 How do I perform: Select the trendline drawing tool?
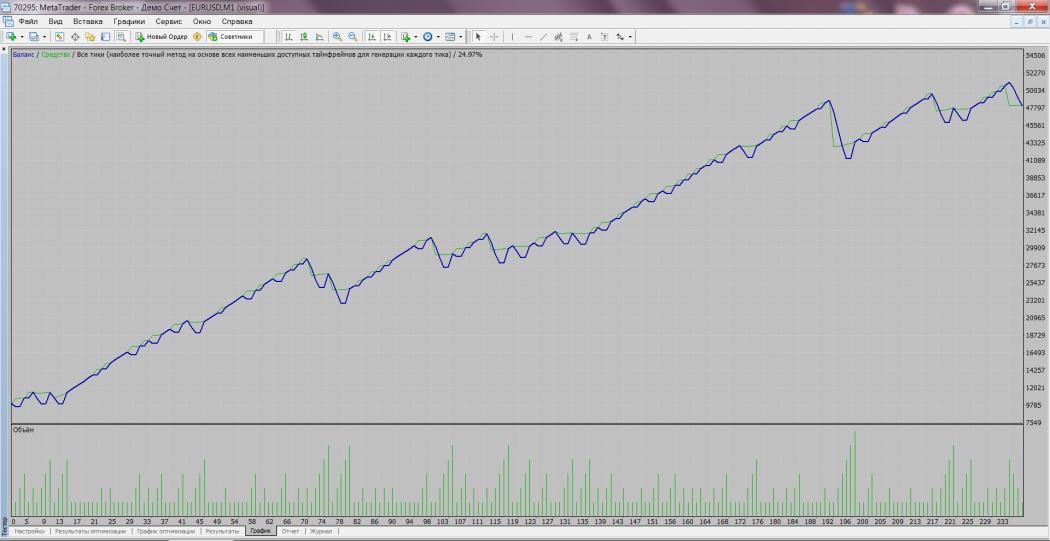[x=544, y=36]
